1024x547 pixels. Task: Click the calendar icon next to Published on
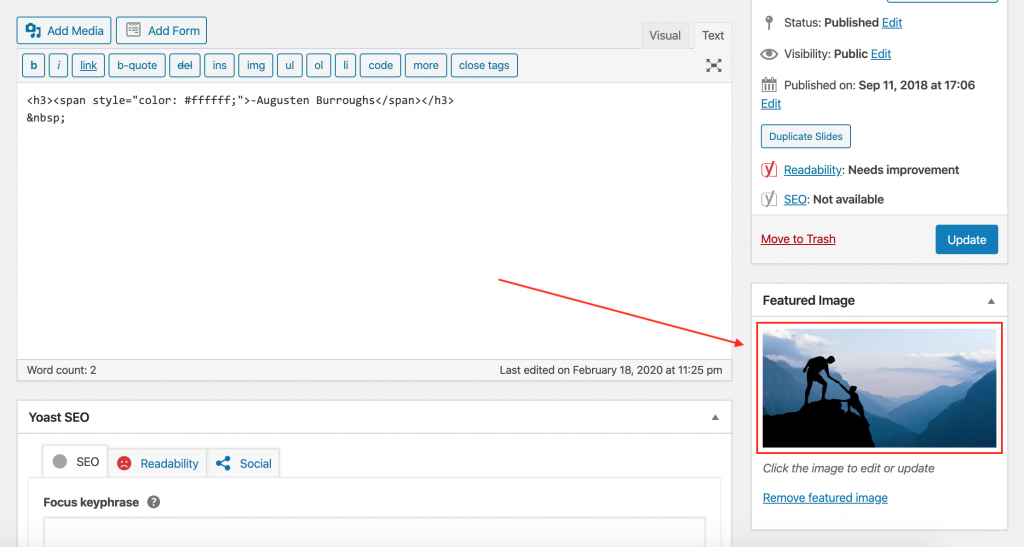point(769,85)
